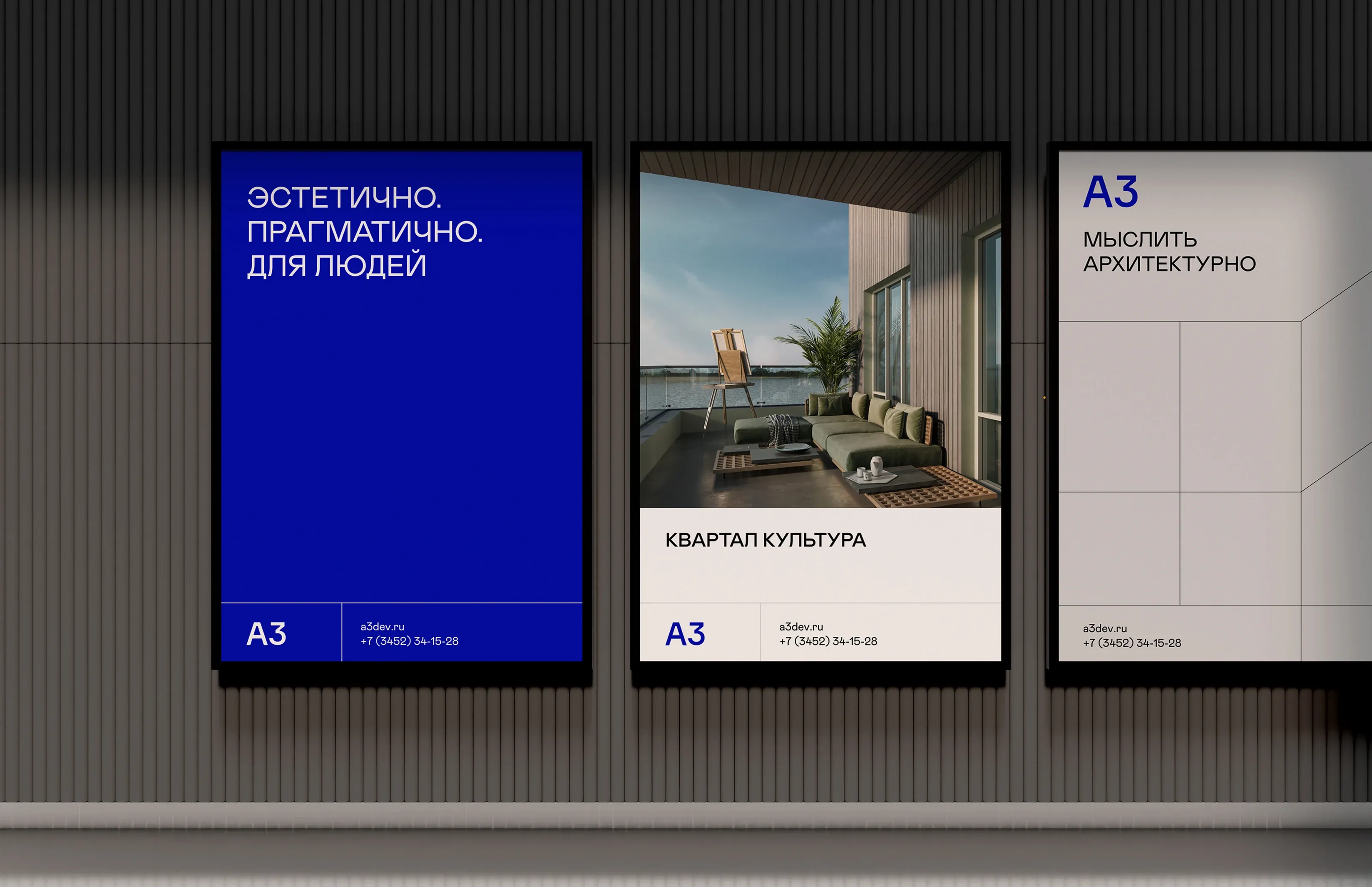Viewport: 1372px width, 887px height.
Task: Click the blue A3 logo on middle poster
Action: 685,634
